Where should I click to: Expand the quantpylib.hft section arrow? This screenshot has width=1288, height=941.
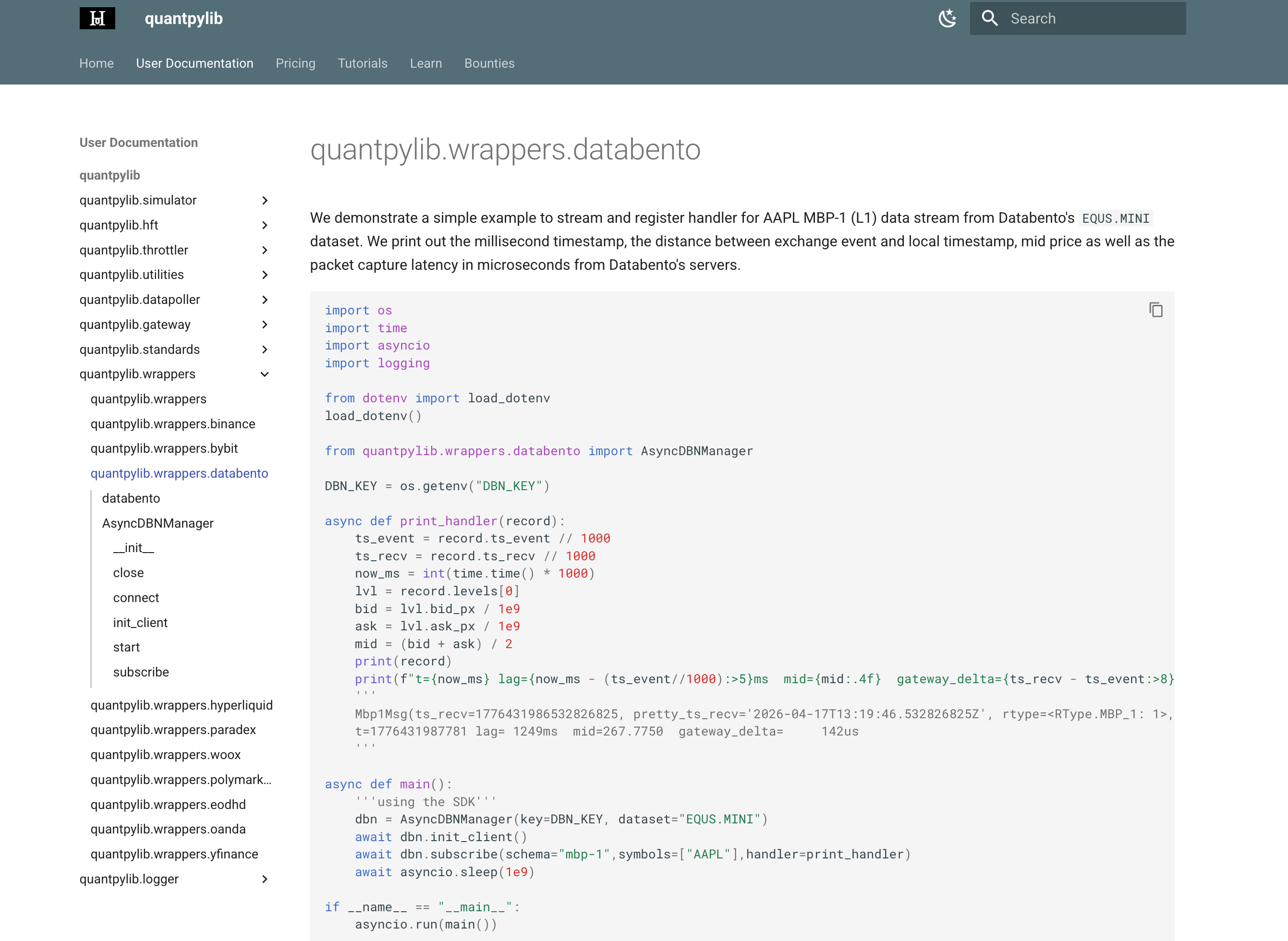pos(264,225)
